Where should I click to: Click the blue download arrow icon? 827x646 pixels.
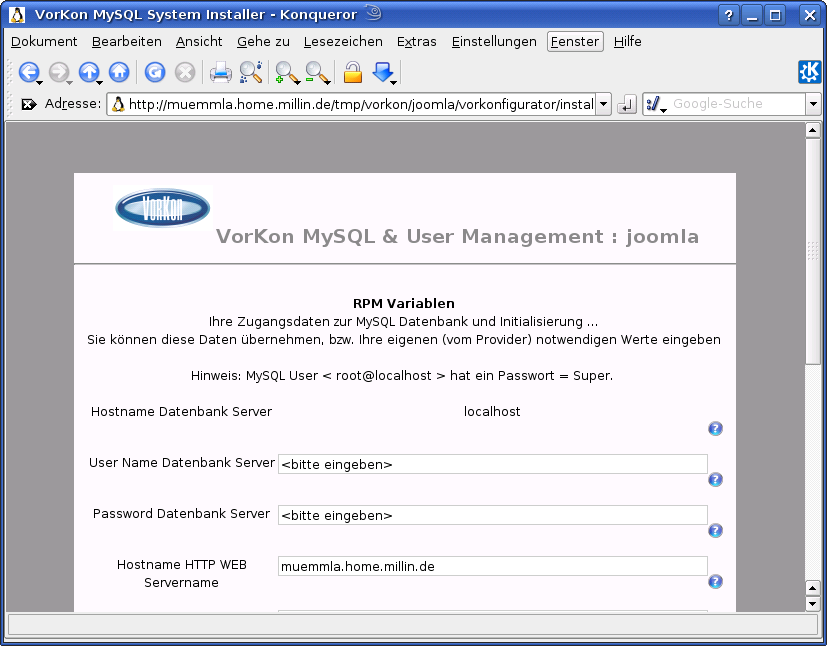click(383, 72)
